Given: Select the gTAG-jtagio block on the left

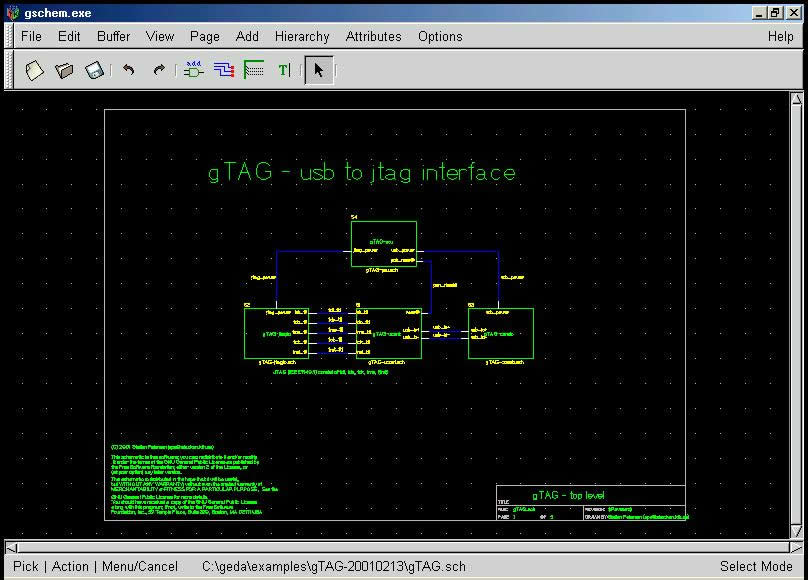Looking at the screenshot, I should pyautogui.click(x=276, y=333).
